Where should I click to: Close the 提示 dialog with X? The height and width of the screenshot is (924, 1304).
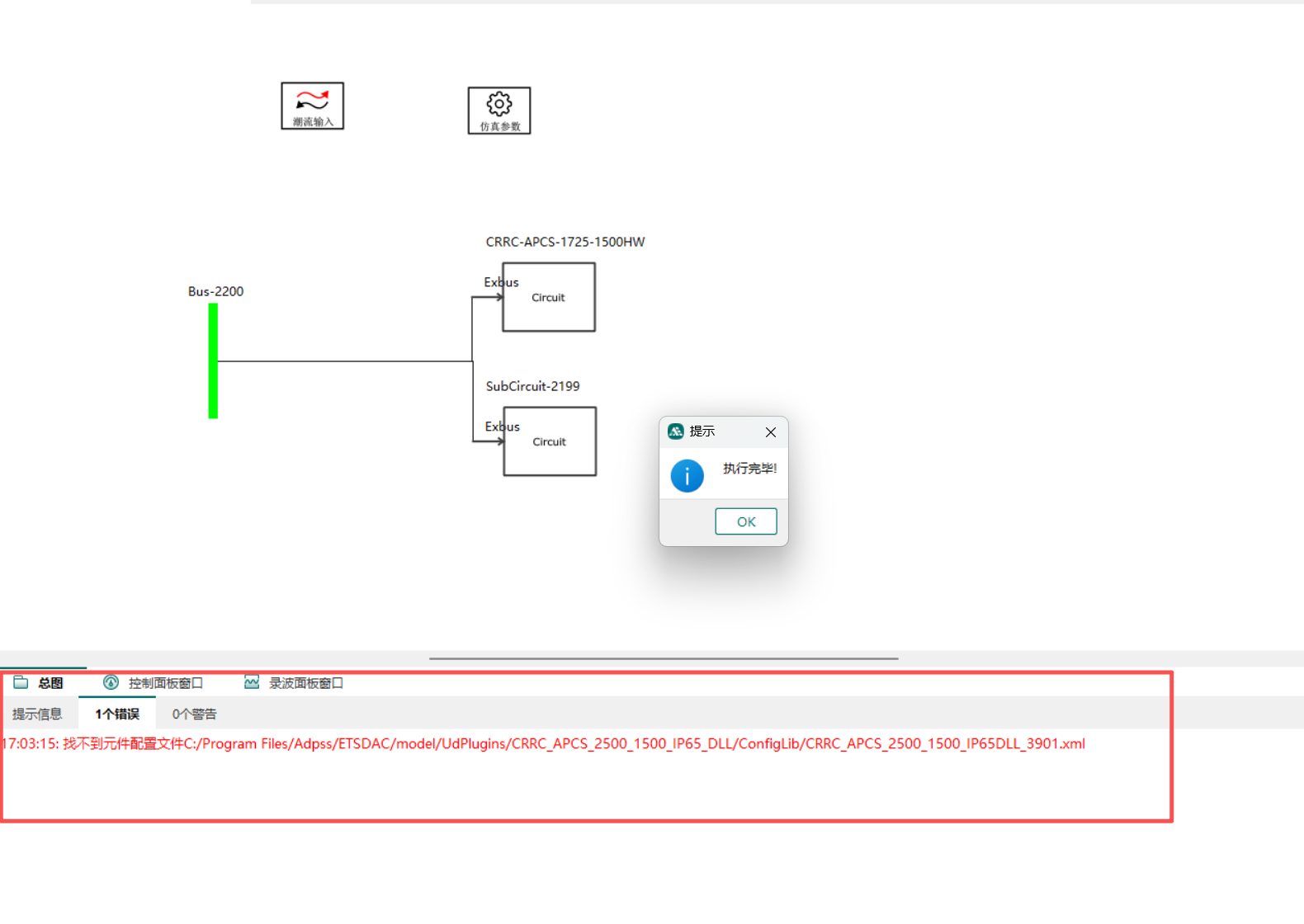click(x=770, y=432)
